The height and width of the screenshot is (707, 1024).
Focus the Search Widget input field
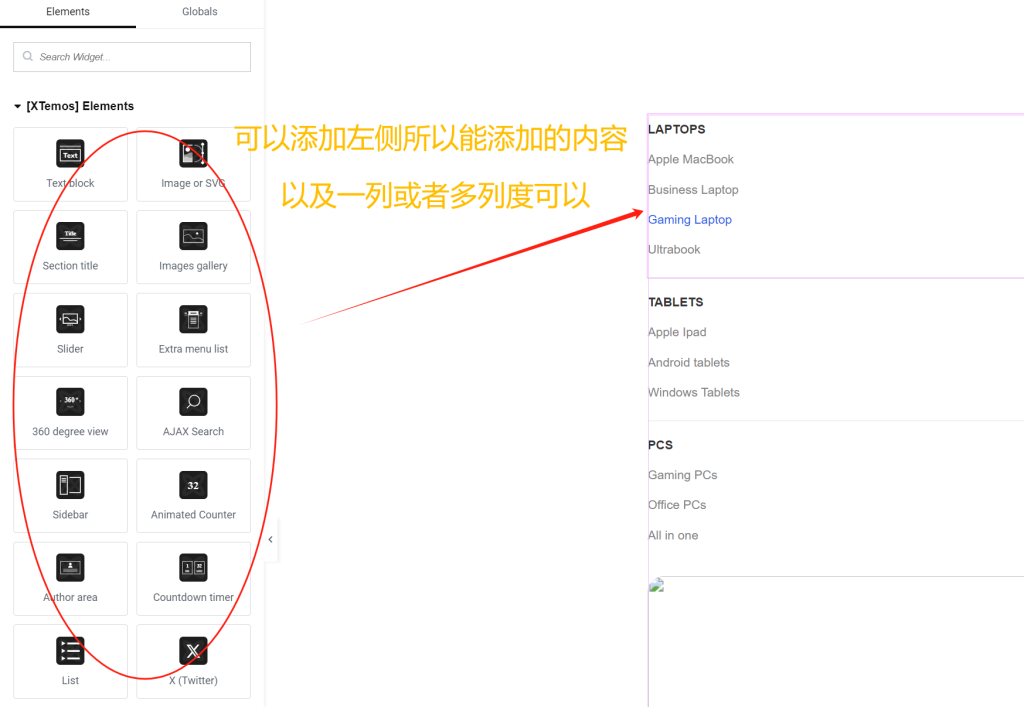pos(132,57)
